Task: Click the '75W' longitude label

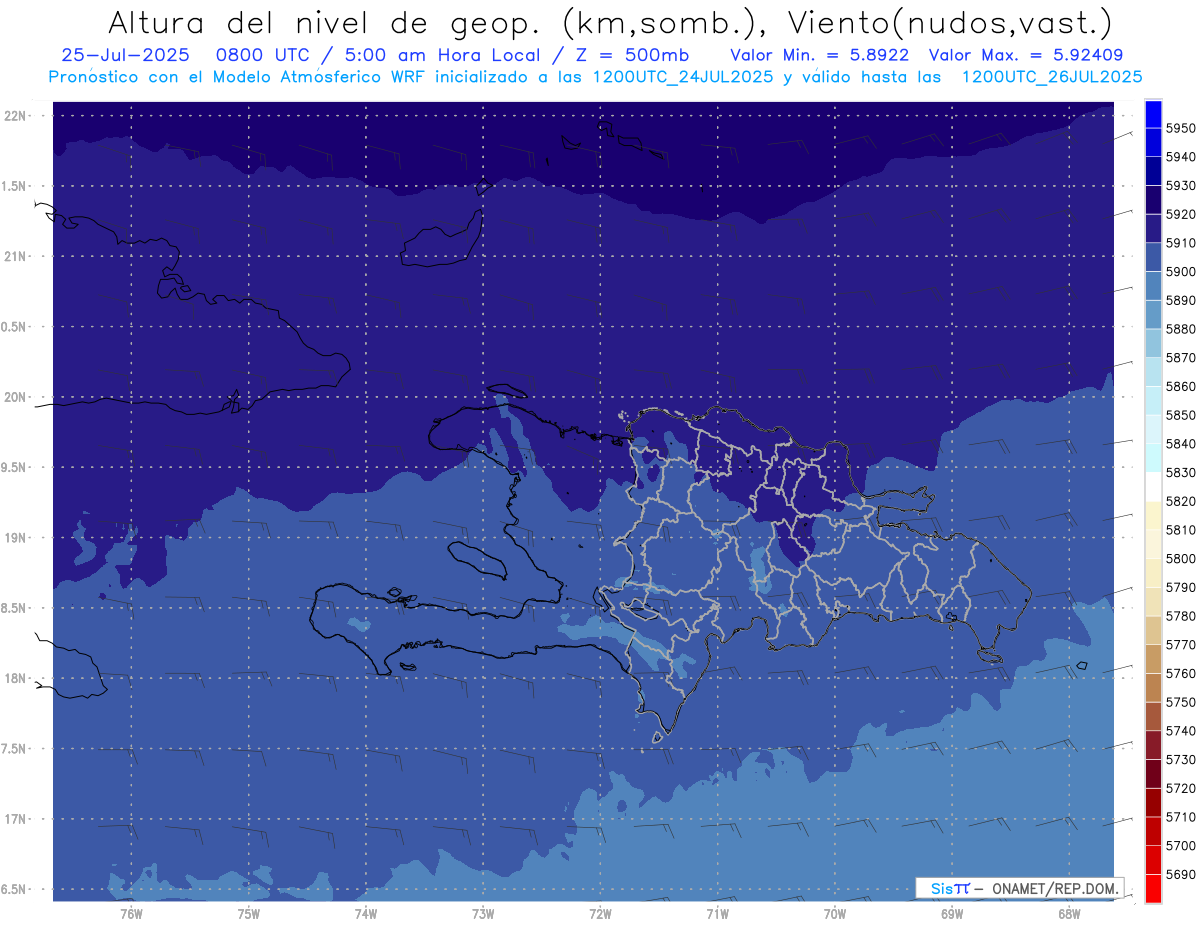Action: click(x=249, y=913)
